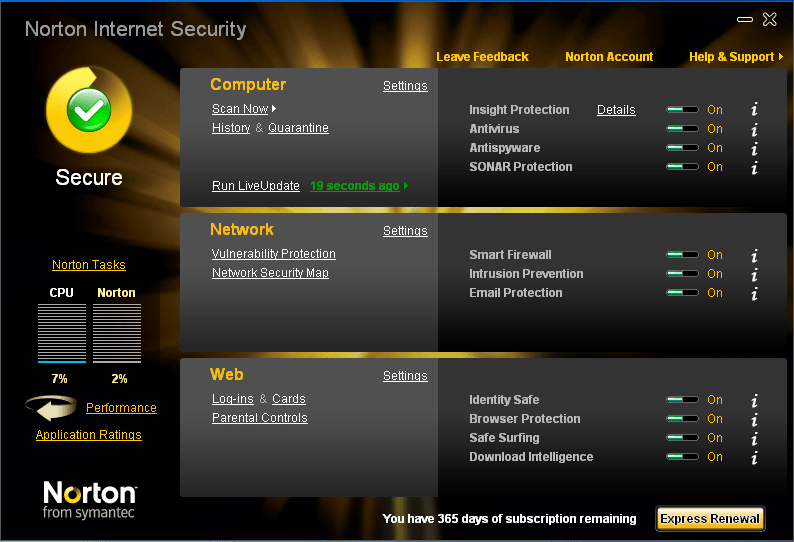Open info icon for Email Protection
Image resolution: width=794 pixels, height=542 pixels.
click(x=754, y=293)
